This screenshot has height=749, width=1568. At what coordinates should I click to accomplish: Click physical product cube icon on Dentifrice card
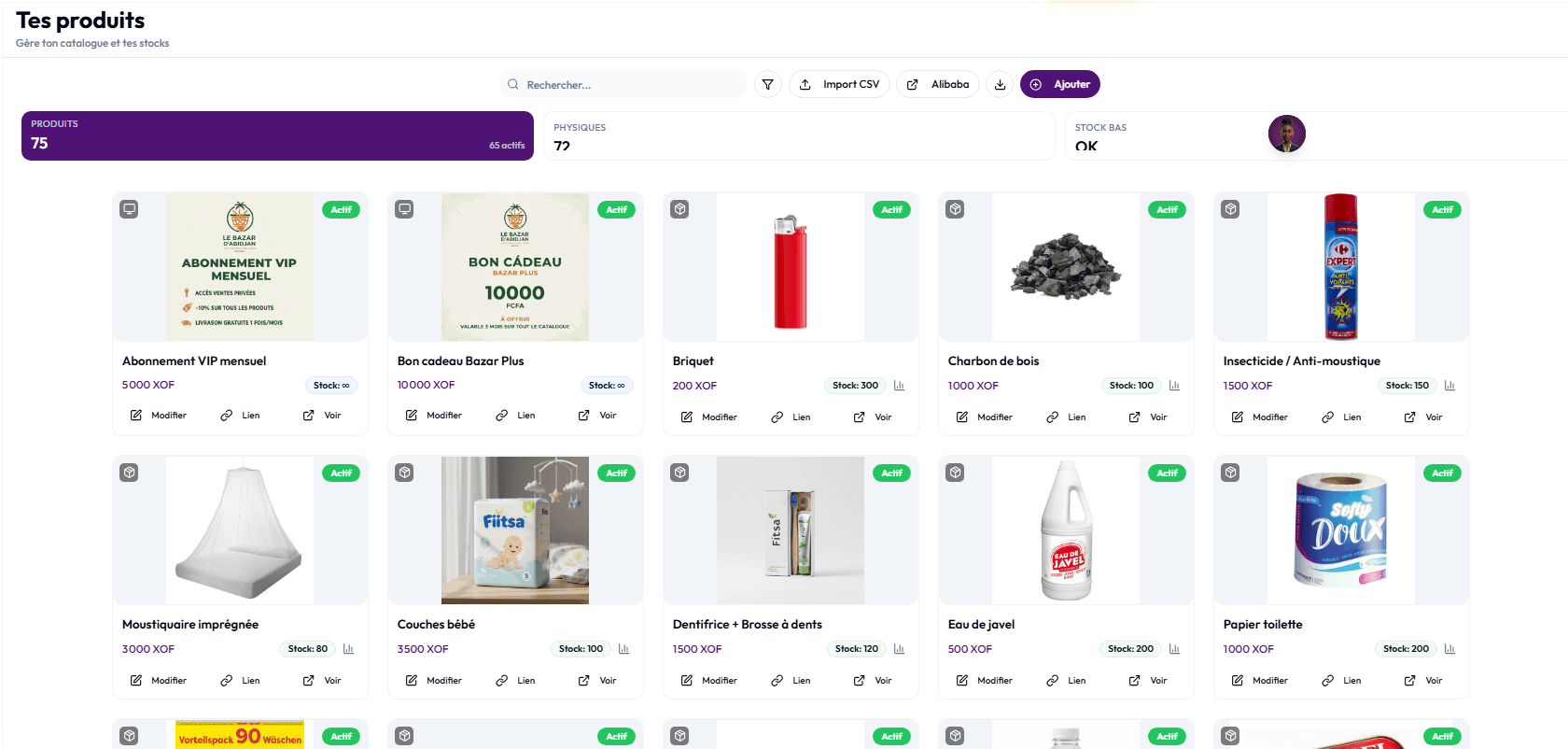679,473
